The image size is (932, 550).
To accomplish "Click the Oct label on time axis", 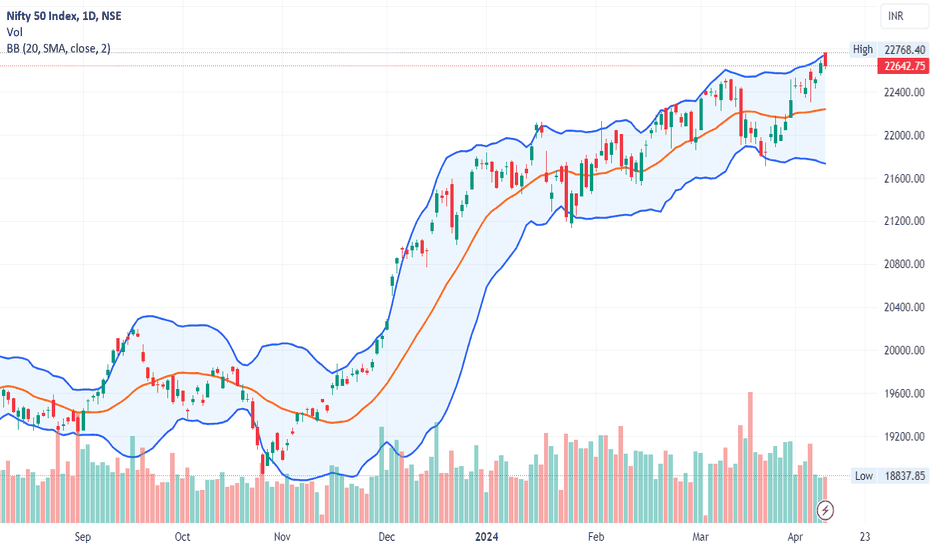I will [x=182, y=536].
